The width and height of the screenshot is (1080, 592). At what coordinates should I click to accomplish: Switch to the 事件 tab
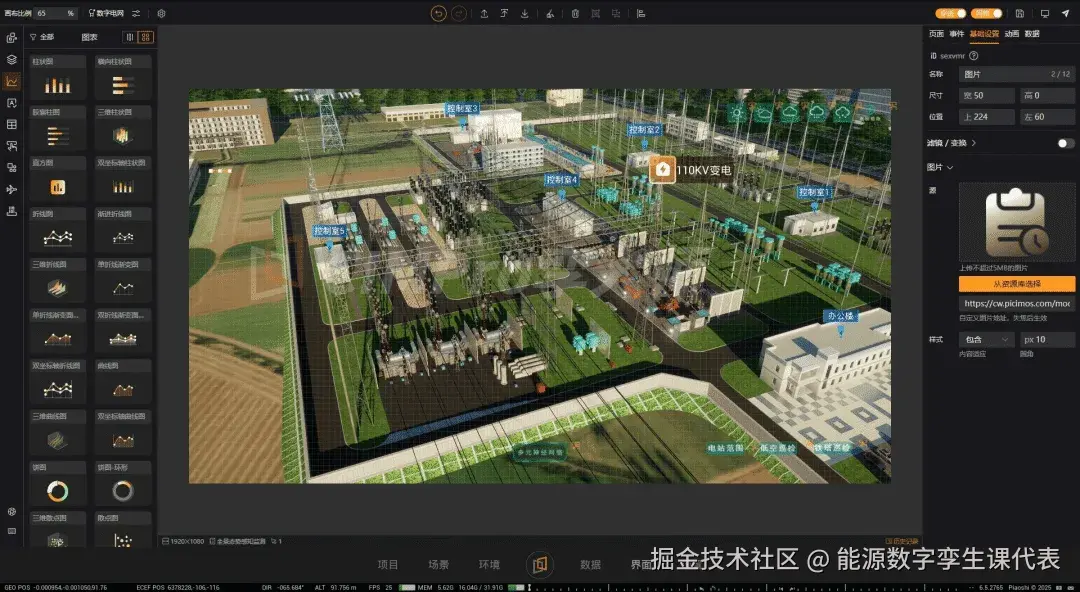click(956, 34)
